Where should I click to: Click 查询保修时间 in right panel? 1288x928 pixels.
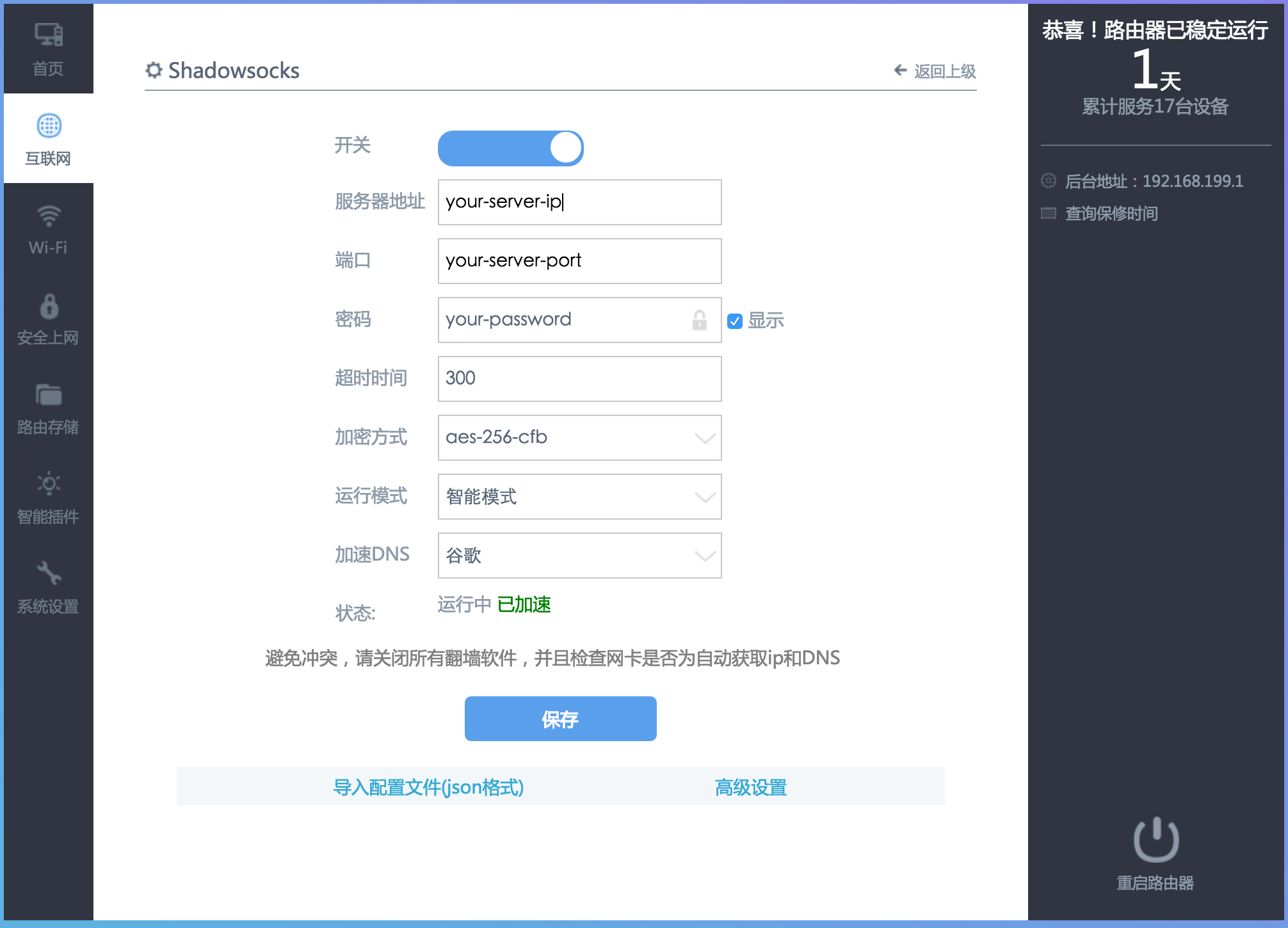pos(1111,214)
